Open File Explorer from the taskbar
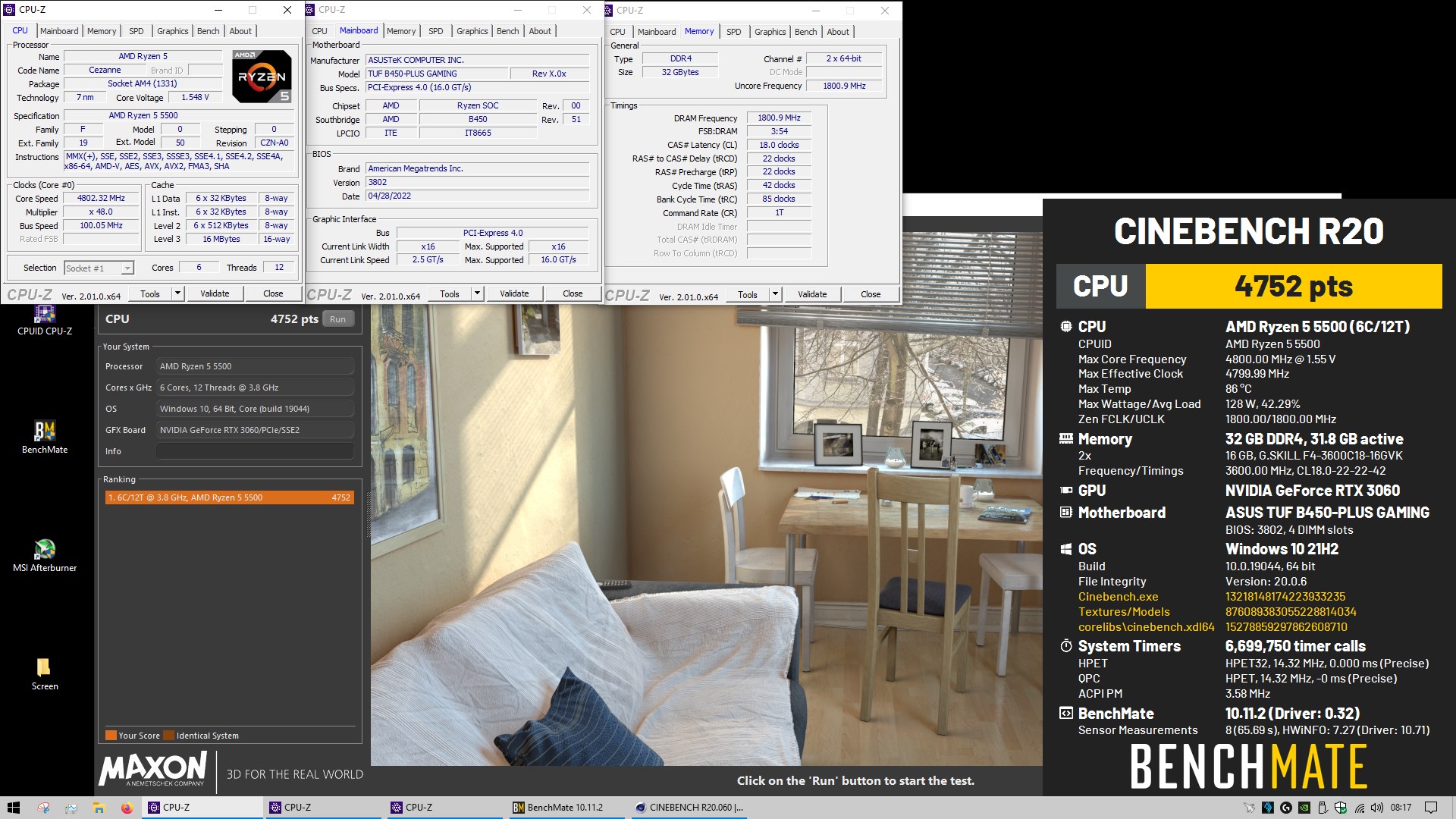This screenshot has height=819, width=1456. tap(99, 808)
